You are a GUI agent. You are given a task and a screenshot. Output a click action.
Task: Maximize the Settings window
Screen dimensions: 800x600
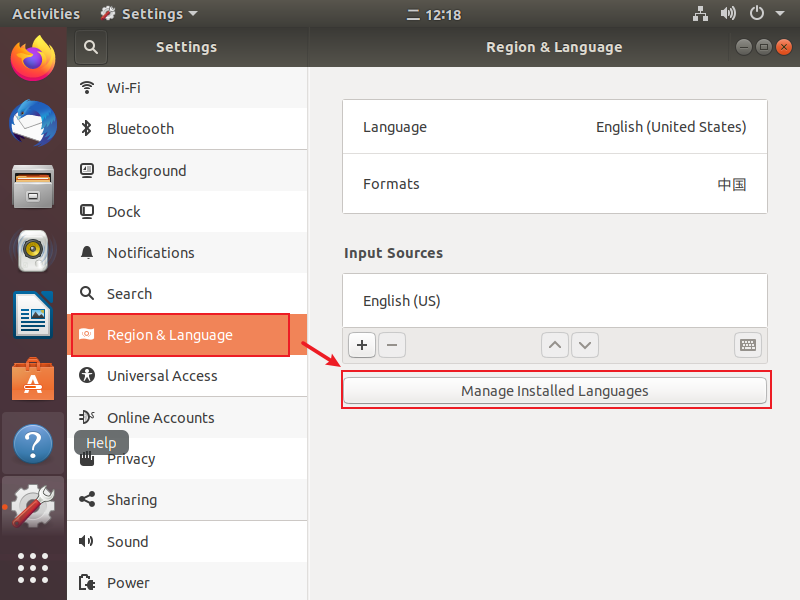[763, 47]
